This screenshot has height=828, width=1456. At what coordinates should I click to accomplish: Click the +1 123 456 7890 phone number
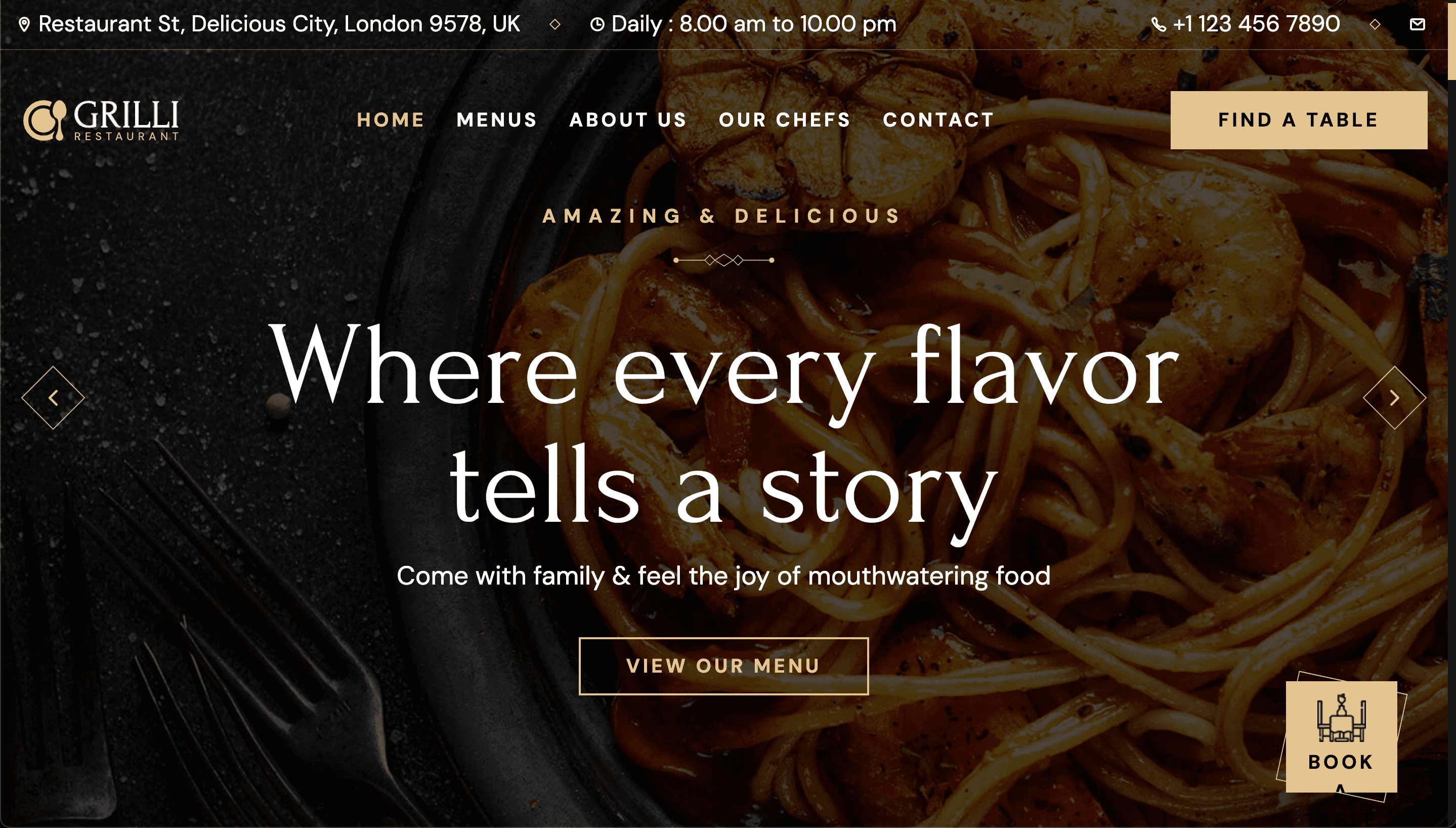click(x=1256, y=24)
